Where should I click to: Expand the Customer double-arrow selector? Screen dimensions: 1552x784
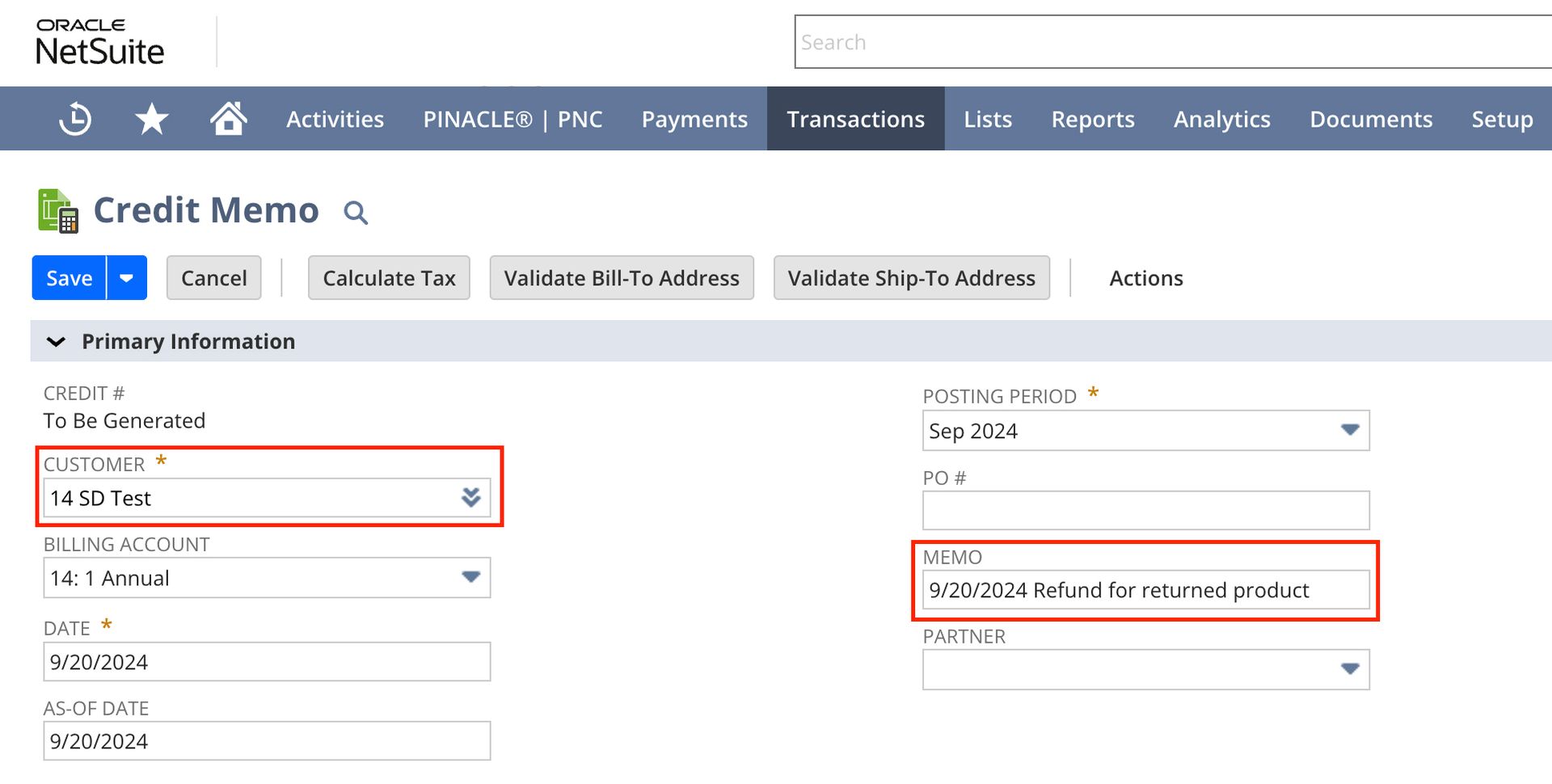(471, 497)
